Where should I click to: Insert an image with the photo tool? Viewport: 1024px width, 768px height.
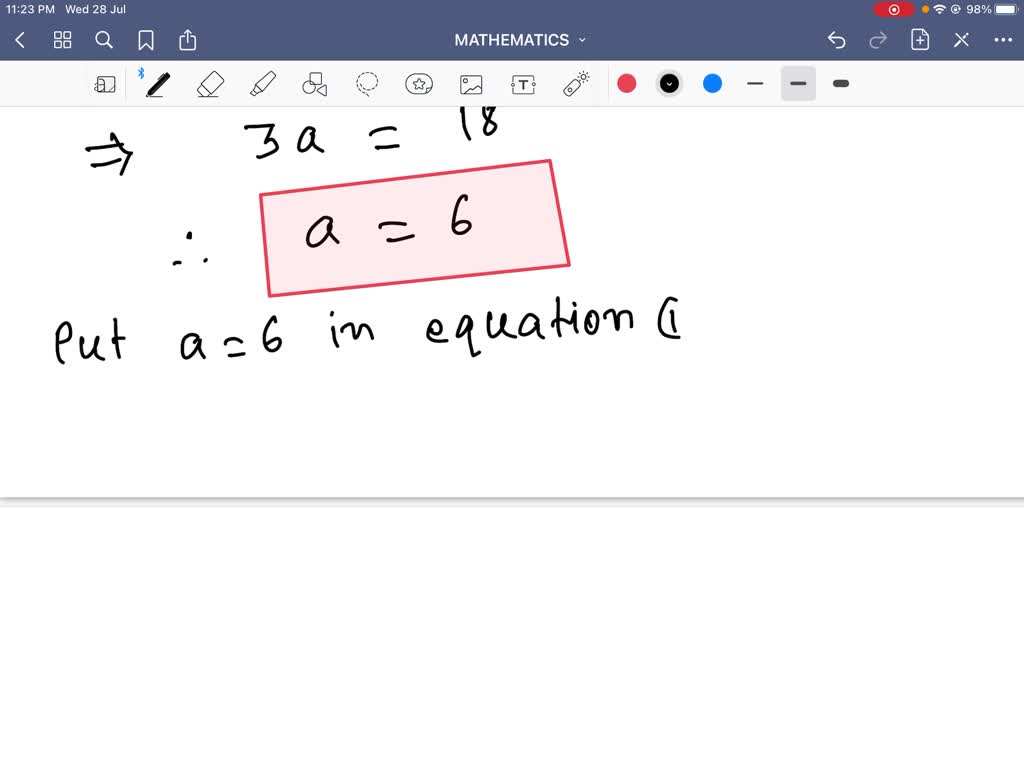click(x=471, y=84)
